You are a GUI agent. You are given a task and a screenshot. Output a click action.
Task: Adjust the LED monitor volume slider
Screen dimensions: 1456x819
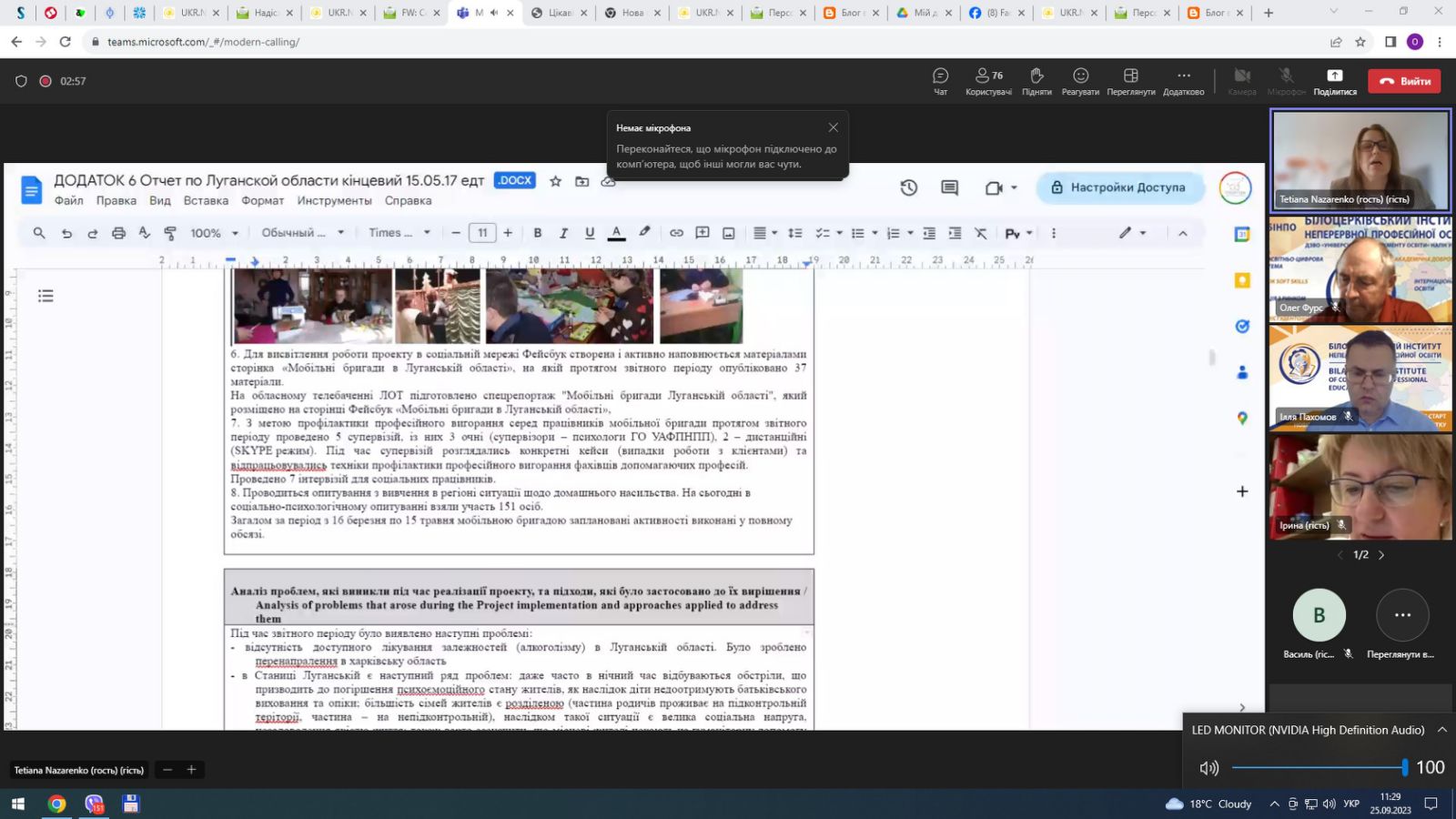pos(1319,768)
